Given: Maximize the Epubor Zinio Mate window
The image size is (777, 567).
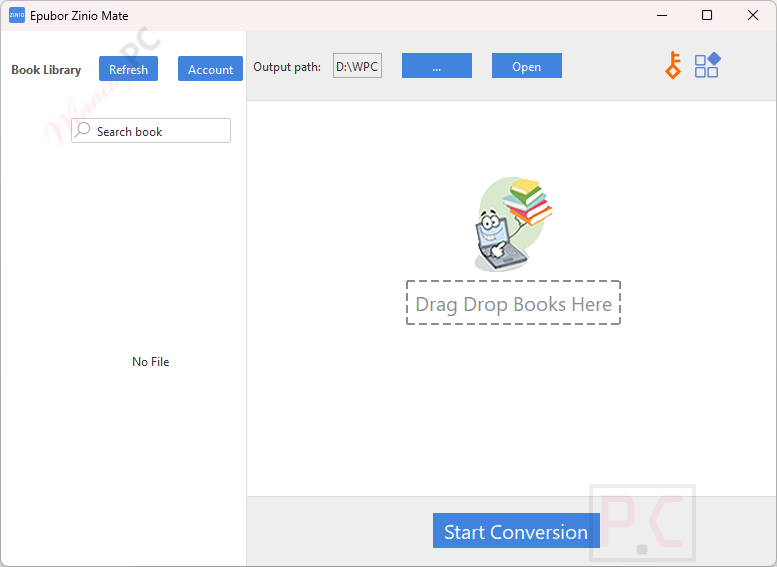Looking at the screenshot, I should pos(707,15).
